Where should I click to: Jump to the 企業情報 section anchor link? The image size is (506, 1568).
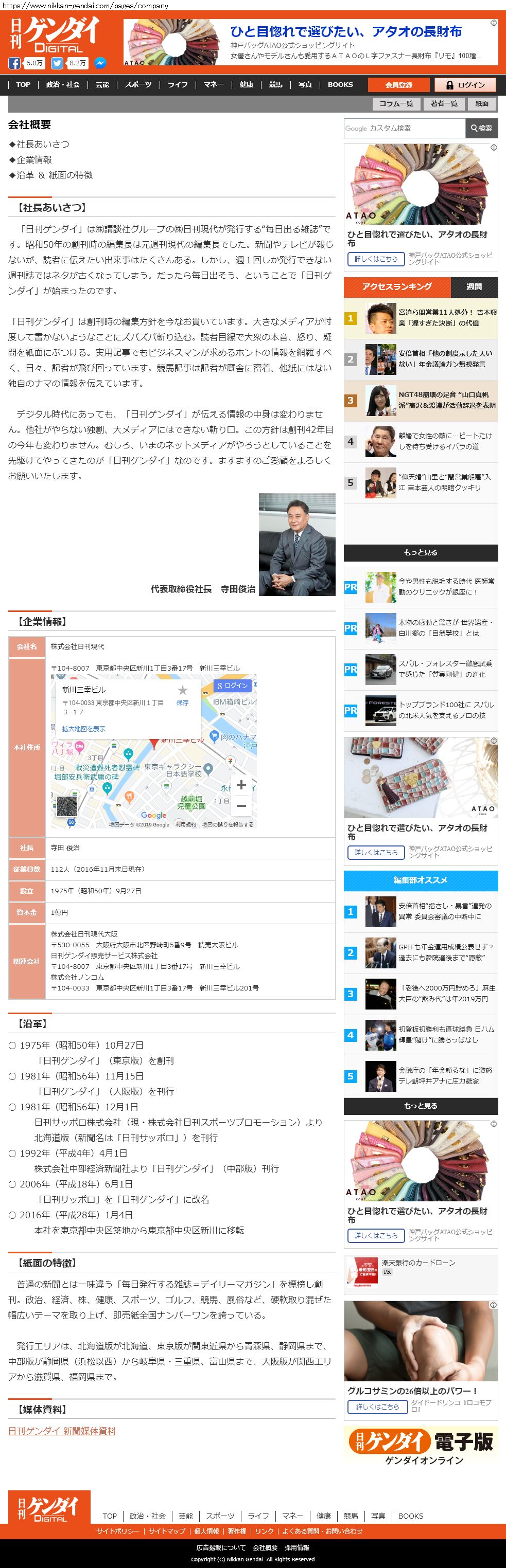point(34,159)
